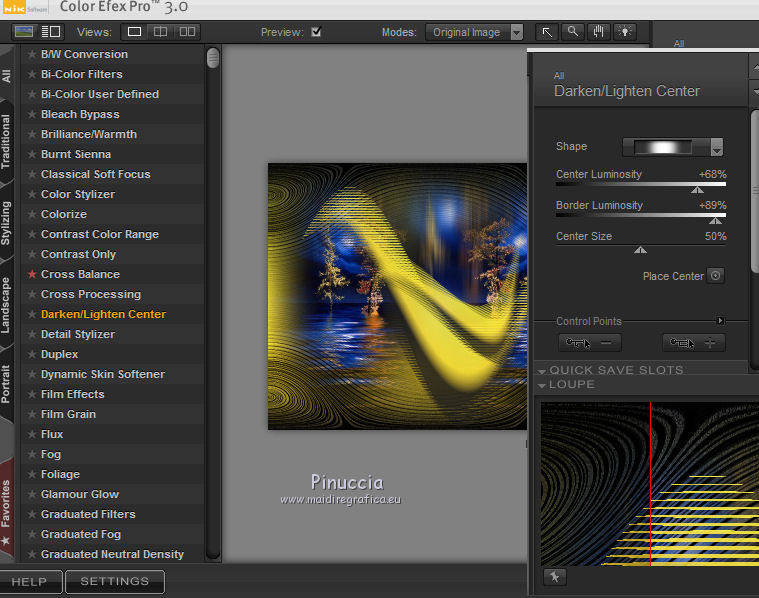This screenshot has height=598, width=759.
Task: Select the hand pan tool
Action: click(599, 32)
